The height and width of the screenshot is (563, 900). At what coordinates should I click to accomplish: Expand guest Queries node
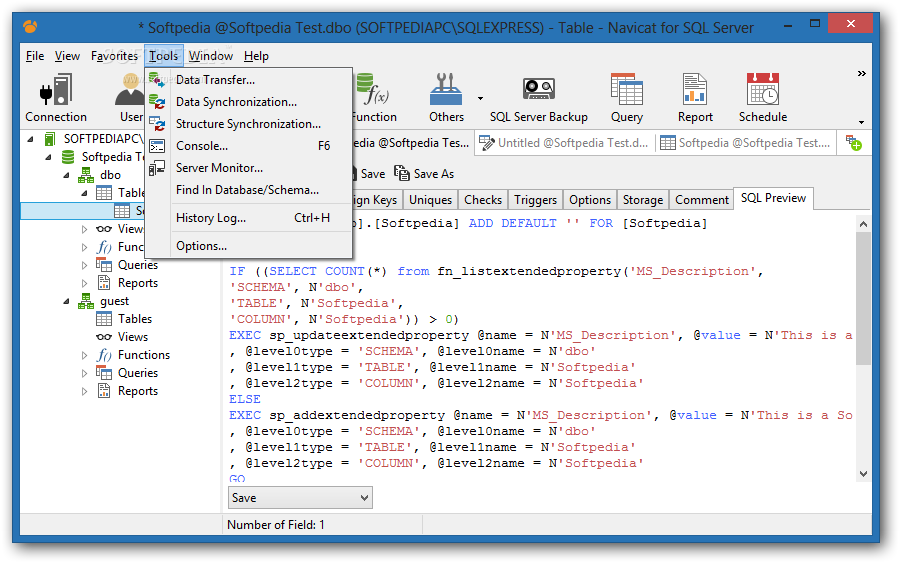(x=84, y=373)
